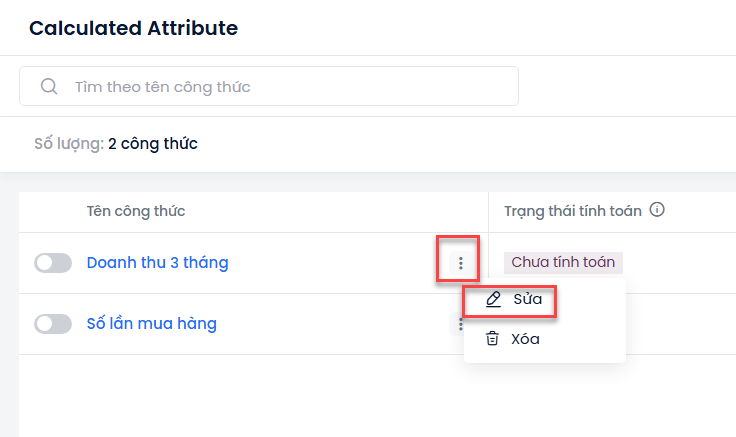Click the trash bin icon in the popup menu
The width and height of the screenshot is (736, 437).
[492, 338]
